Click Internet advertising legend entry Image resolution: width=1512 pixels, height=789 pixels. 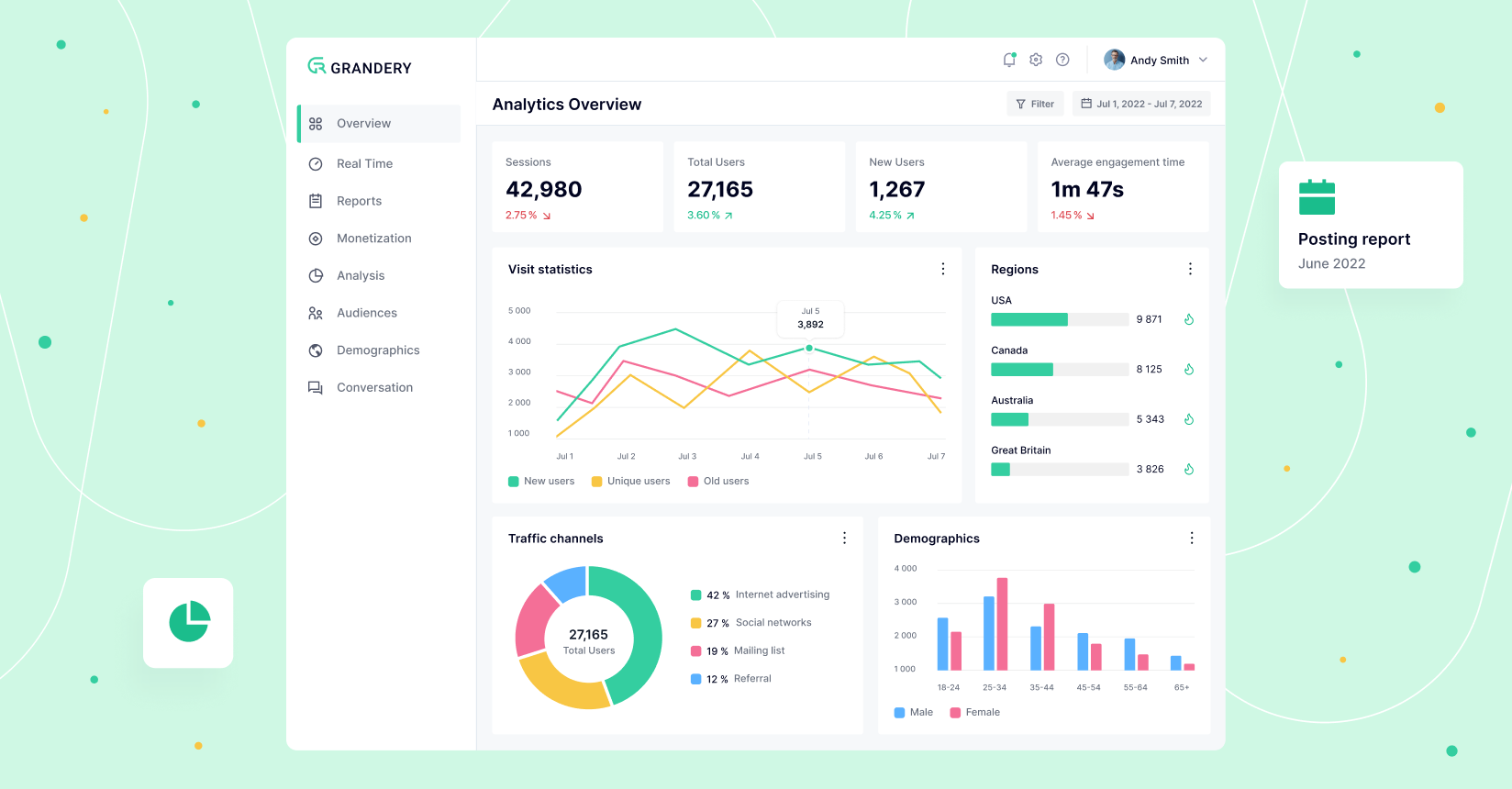point(760,595)
